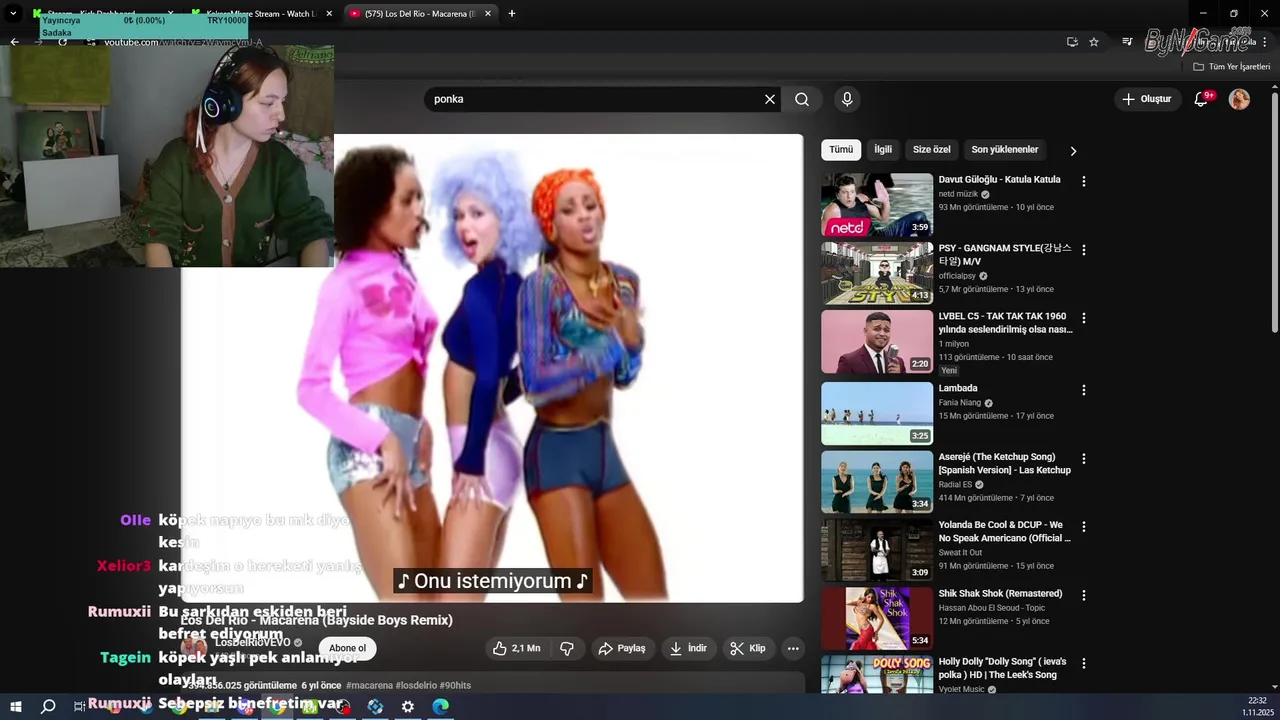Open Windows taskbar search
This screenshot has height=720, width=1280.
pos(48,706)
